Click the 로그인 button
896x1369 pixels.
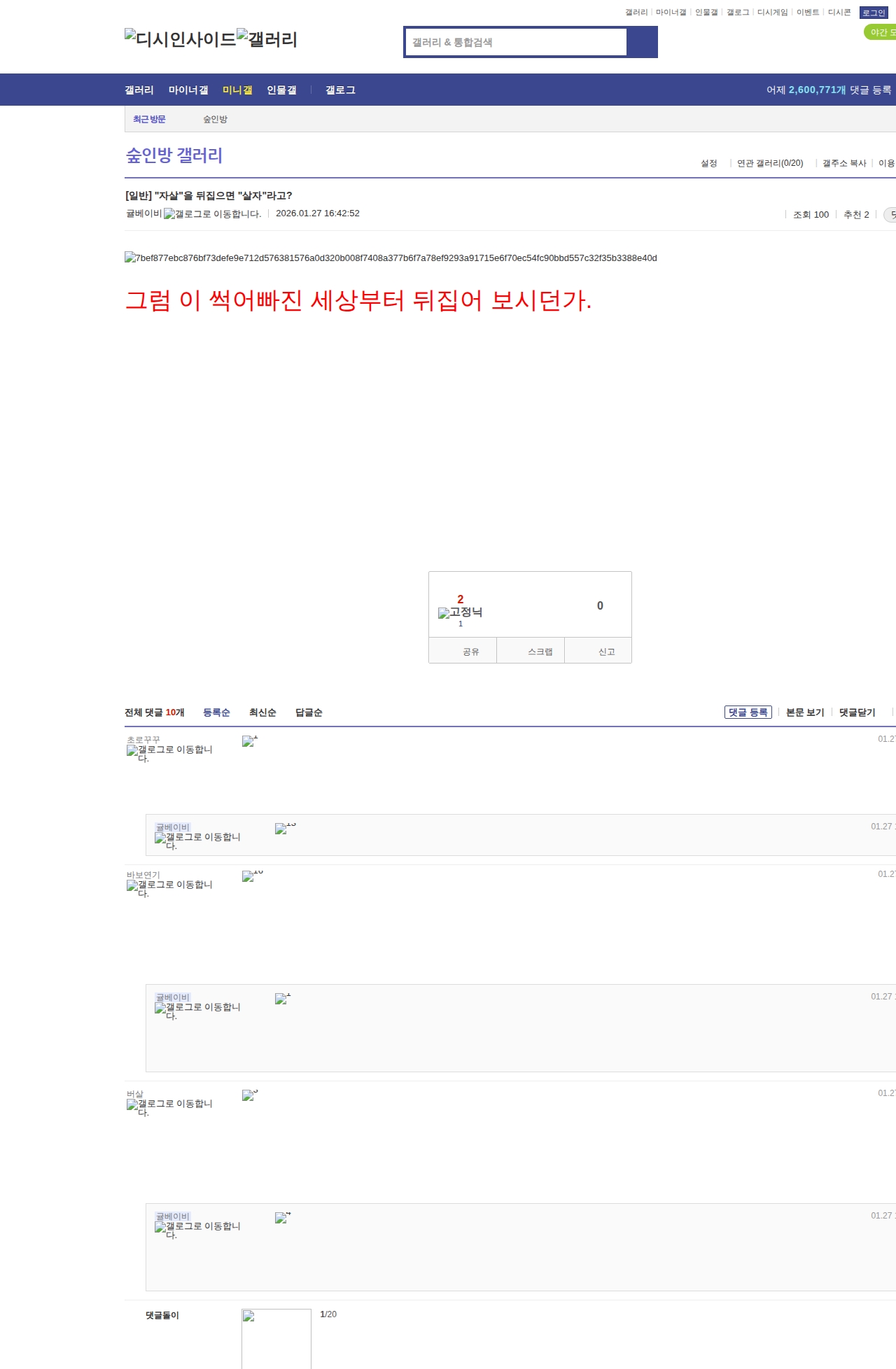pos(874,13)
